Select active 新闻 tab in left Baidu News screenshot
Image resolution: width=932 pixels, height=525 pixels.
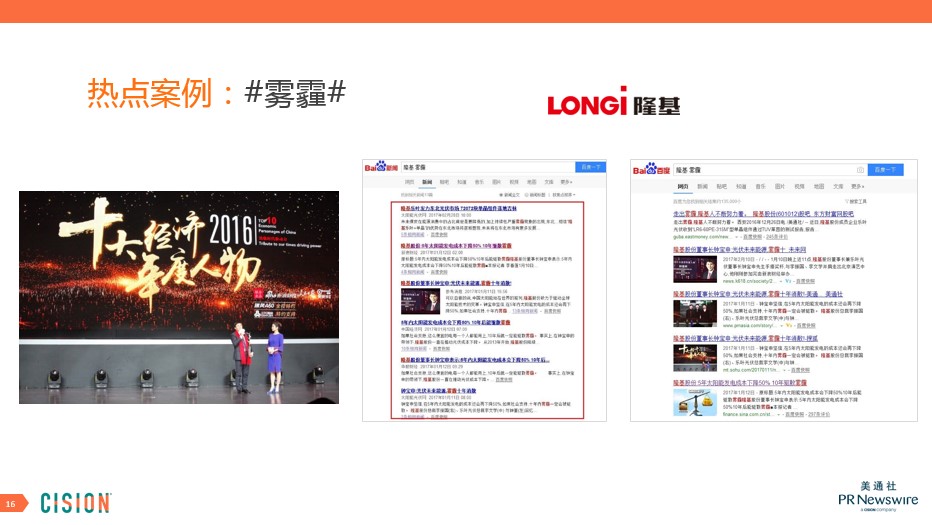click(427, 182)
